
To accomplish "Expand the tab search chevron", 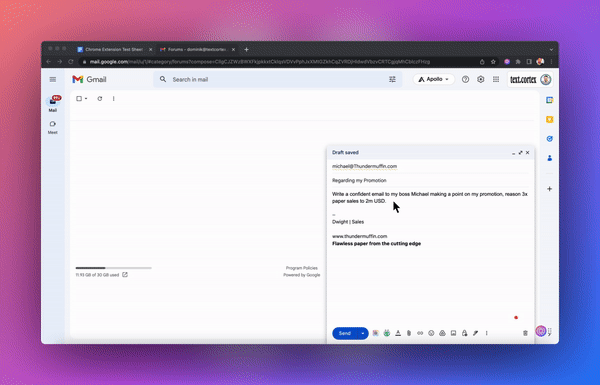I will point(551,50).
